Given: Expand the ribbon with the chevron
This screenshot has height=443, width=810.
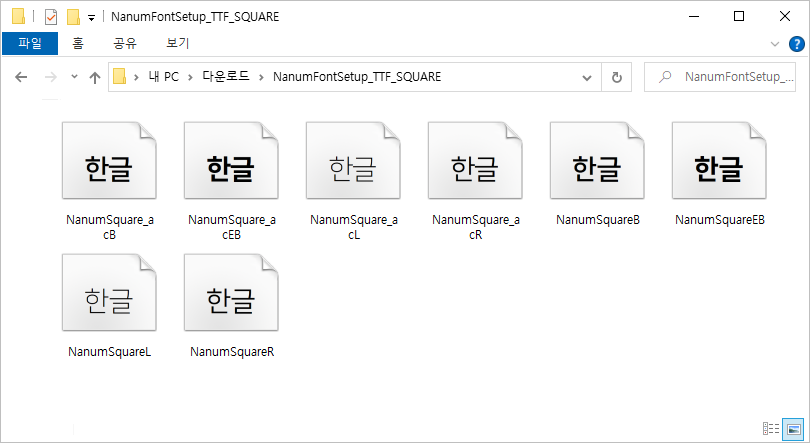Looking at the screenshot, I should [775, 44].
